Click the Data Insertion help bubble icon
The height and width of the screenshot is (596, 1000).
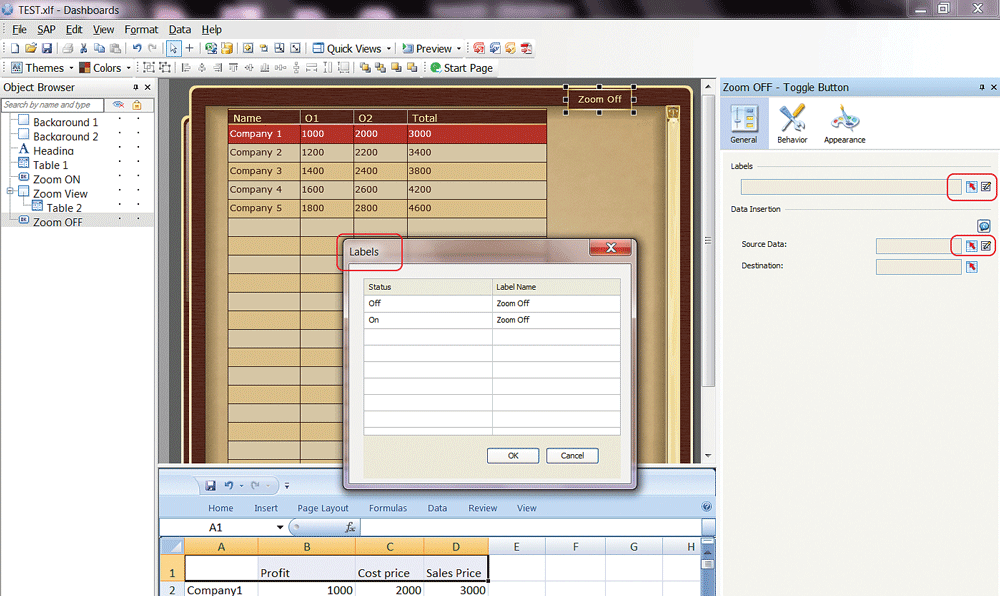pyautogui.click(x=984, y=227)
